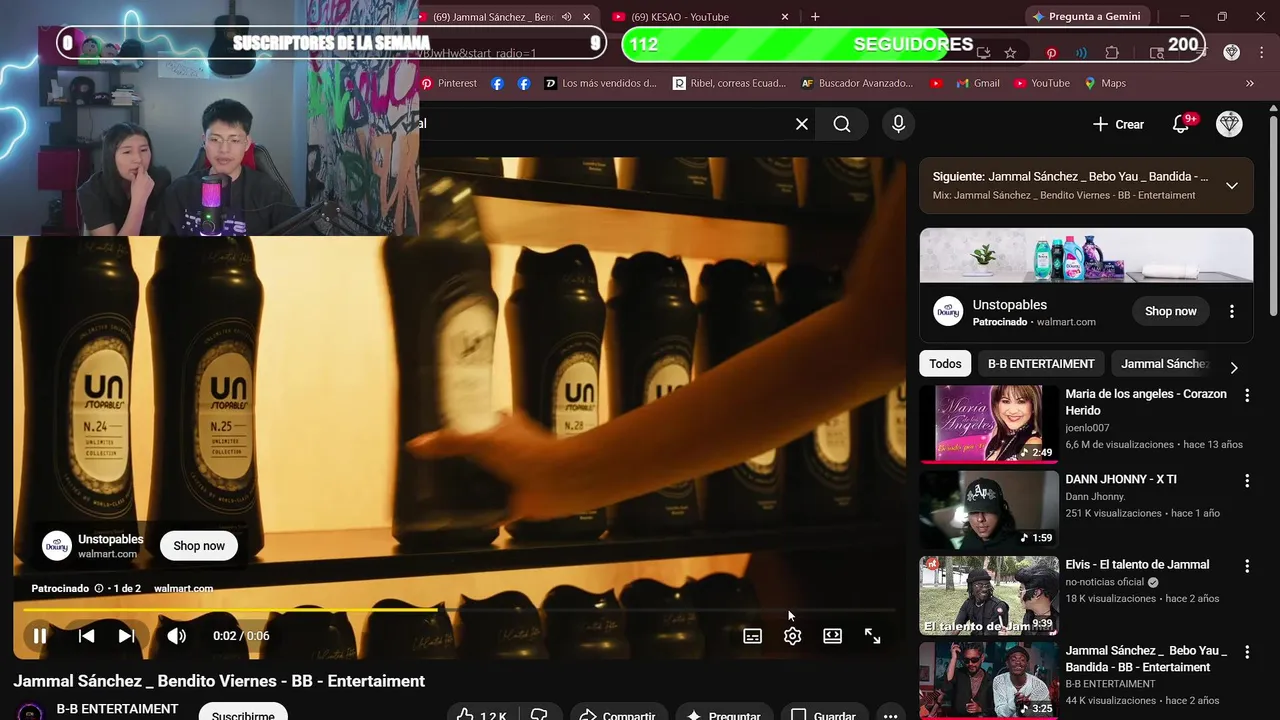The image size is (1280, 720).
Task: Dislike the video with the thumbs down
Action: coord(540,714)
